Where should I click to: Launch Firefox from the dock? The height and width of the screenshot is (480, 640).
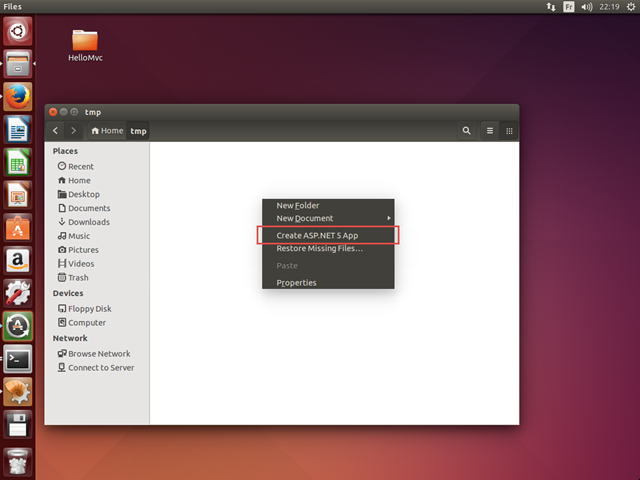coord(18,97)
